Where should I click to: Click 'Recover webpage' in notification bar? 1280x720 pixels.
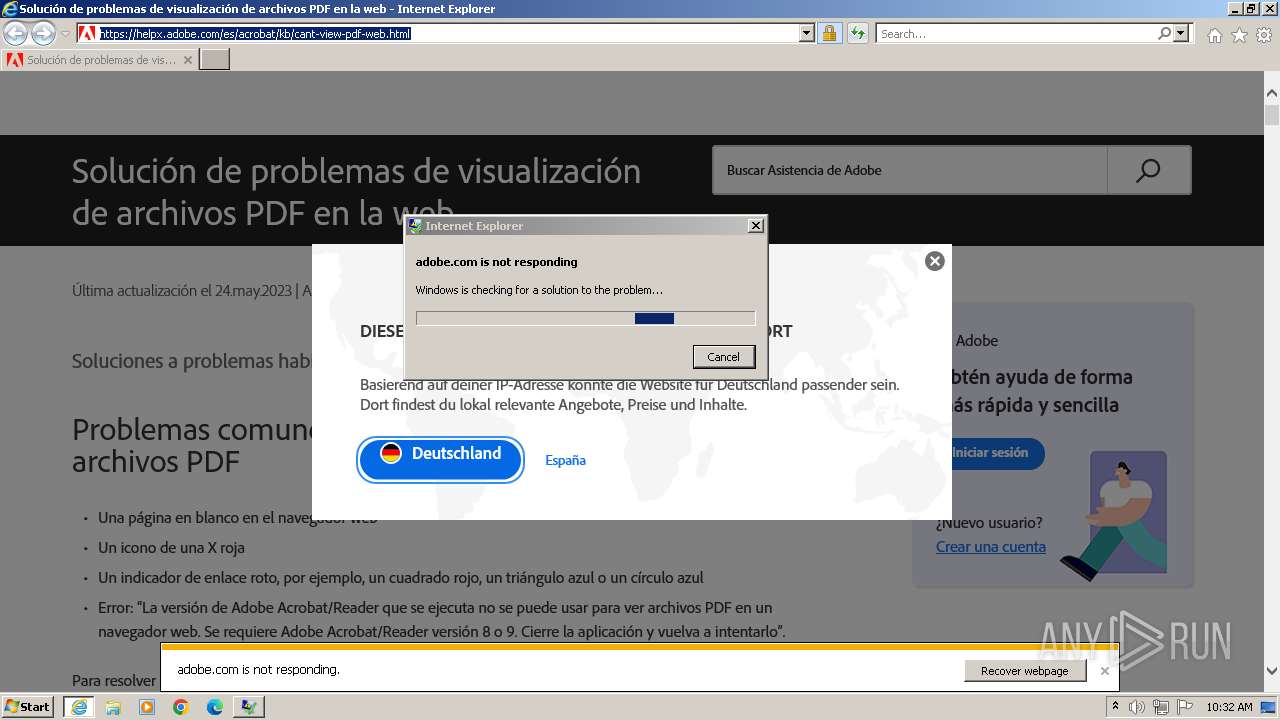(x=1025, y=671)
